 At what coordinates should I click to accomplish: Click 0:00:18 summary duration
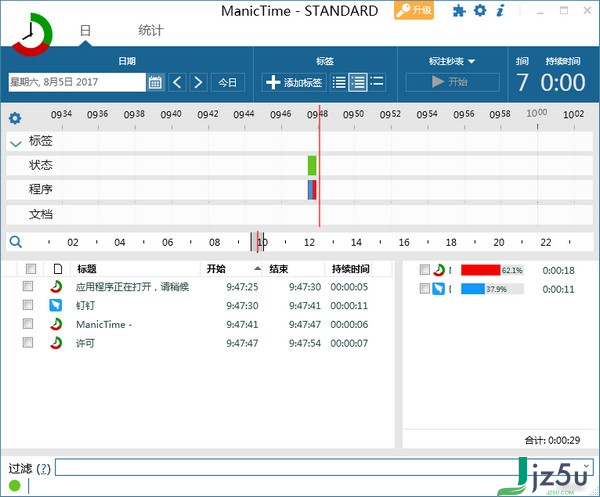pyautogui.click(x=559, y=270)
